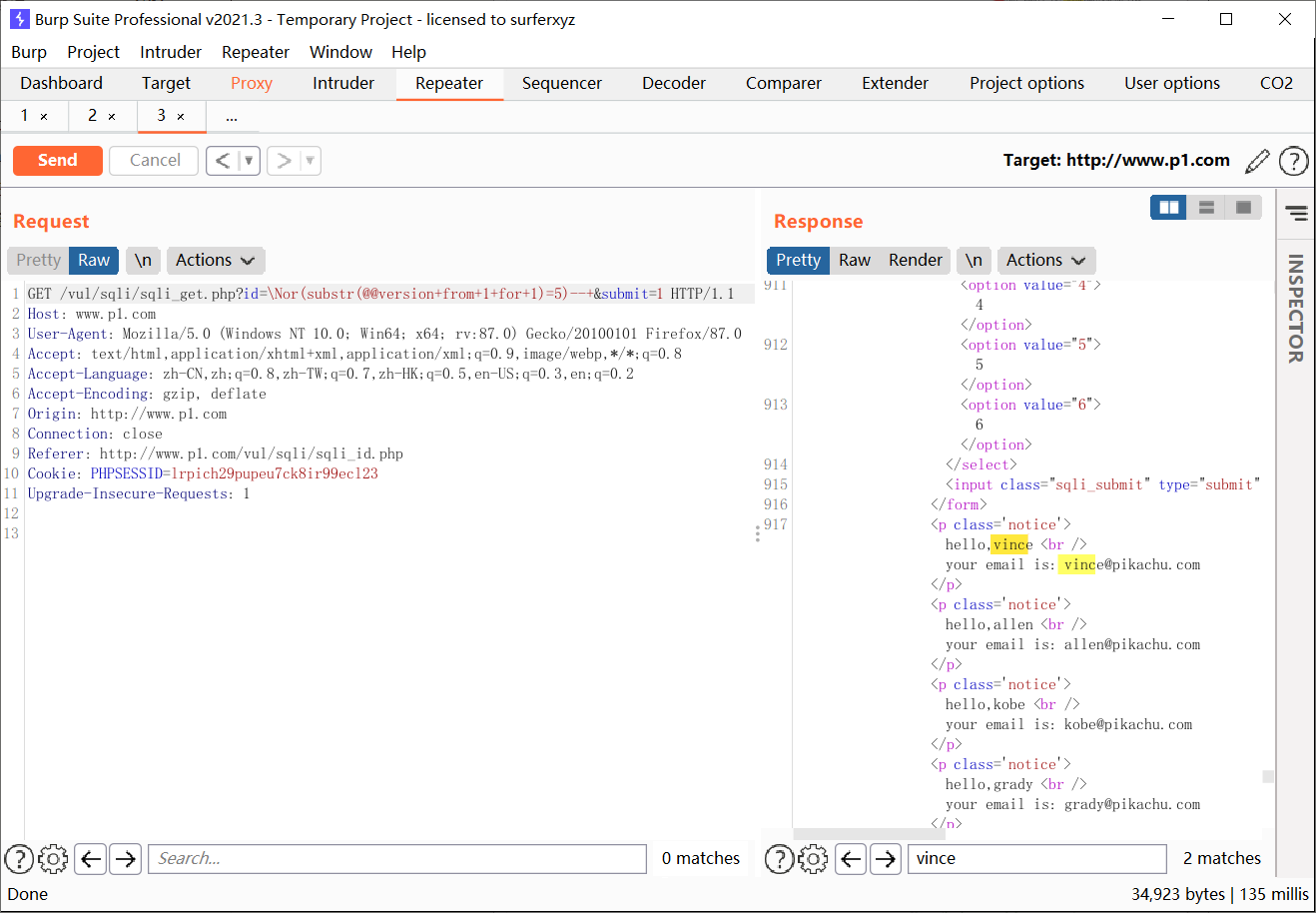This screenshot has height=913, width=1316.
Task: Switch response view to Render
Action: (x=916, y=261)
